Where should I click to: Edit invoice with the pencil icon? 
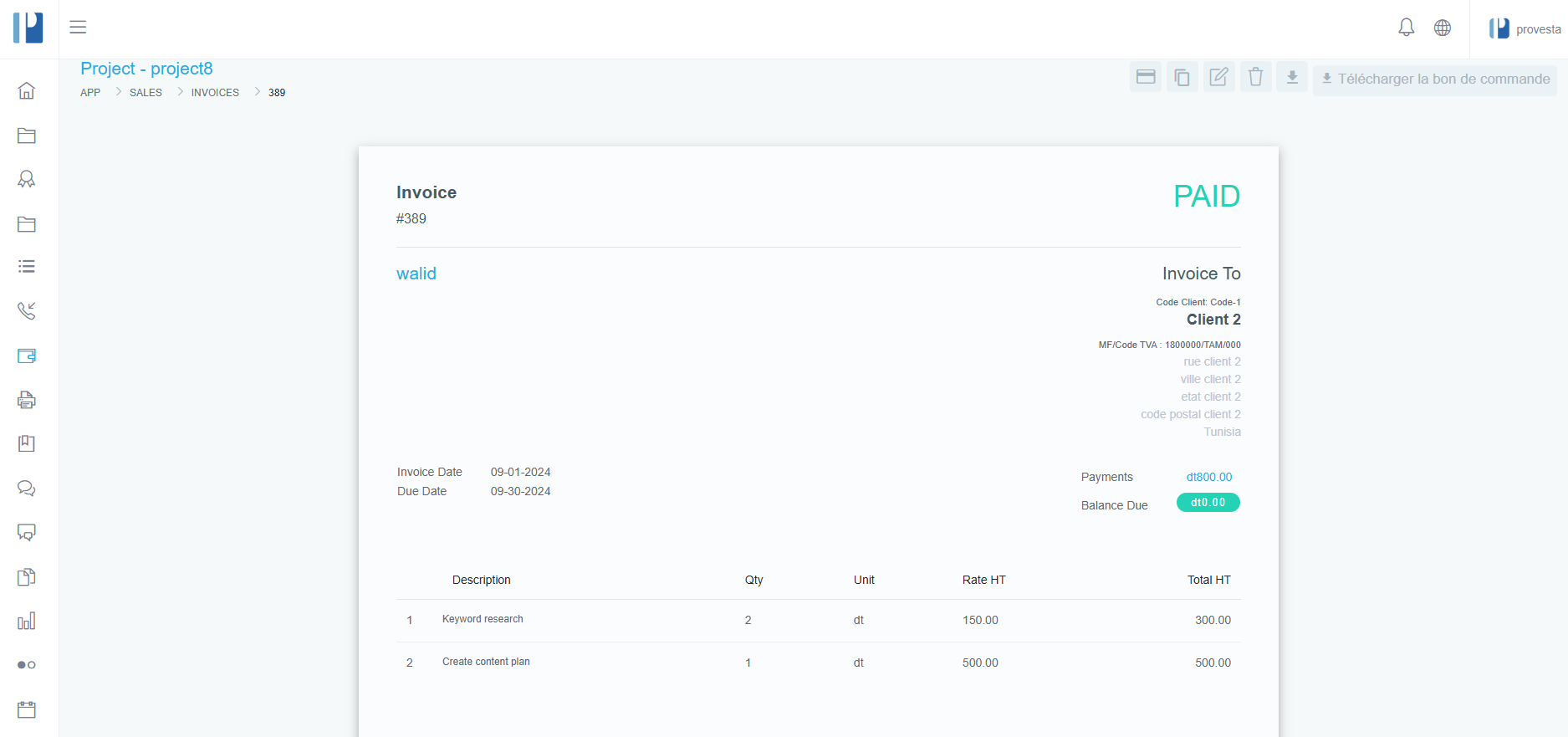pos(1218,78)
